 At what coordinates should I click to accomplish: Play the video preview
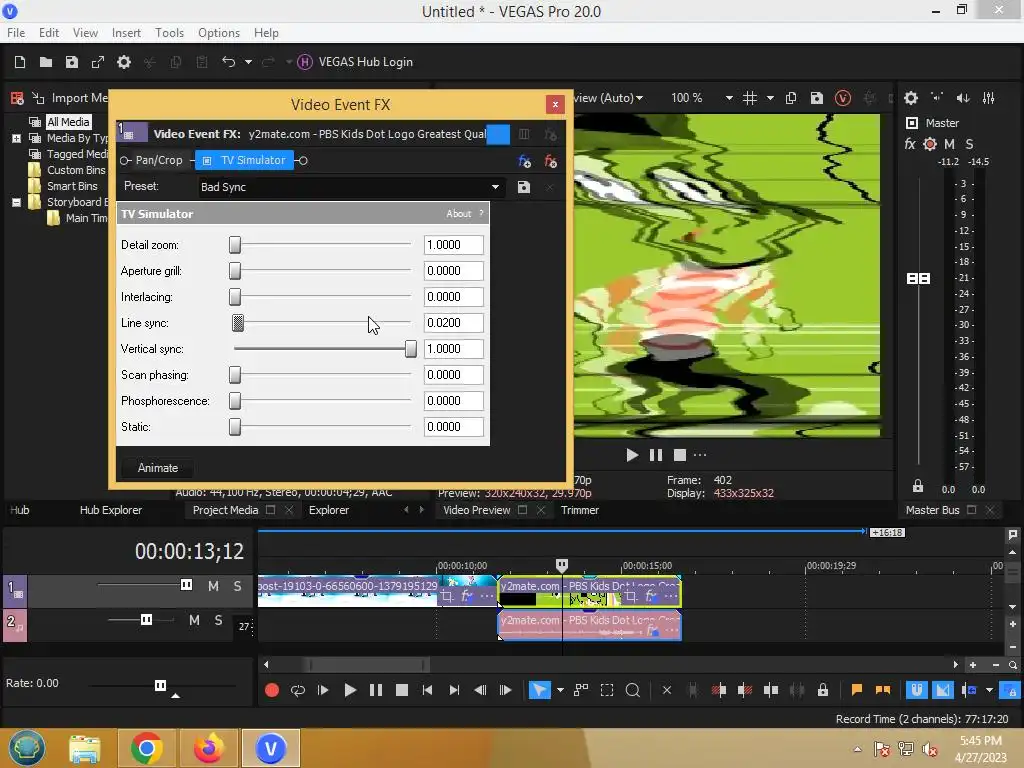[632, 455]
